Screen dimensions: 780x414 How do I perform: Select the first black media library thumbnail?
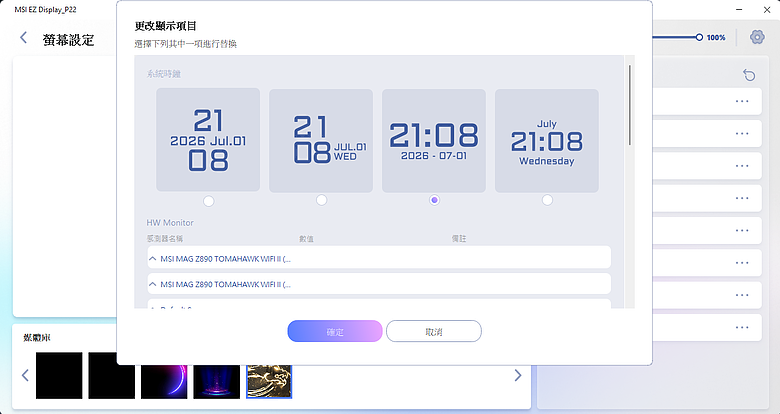point(59,376)
